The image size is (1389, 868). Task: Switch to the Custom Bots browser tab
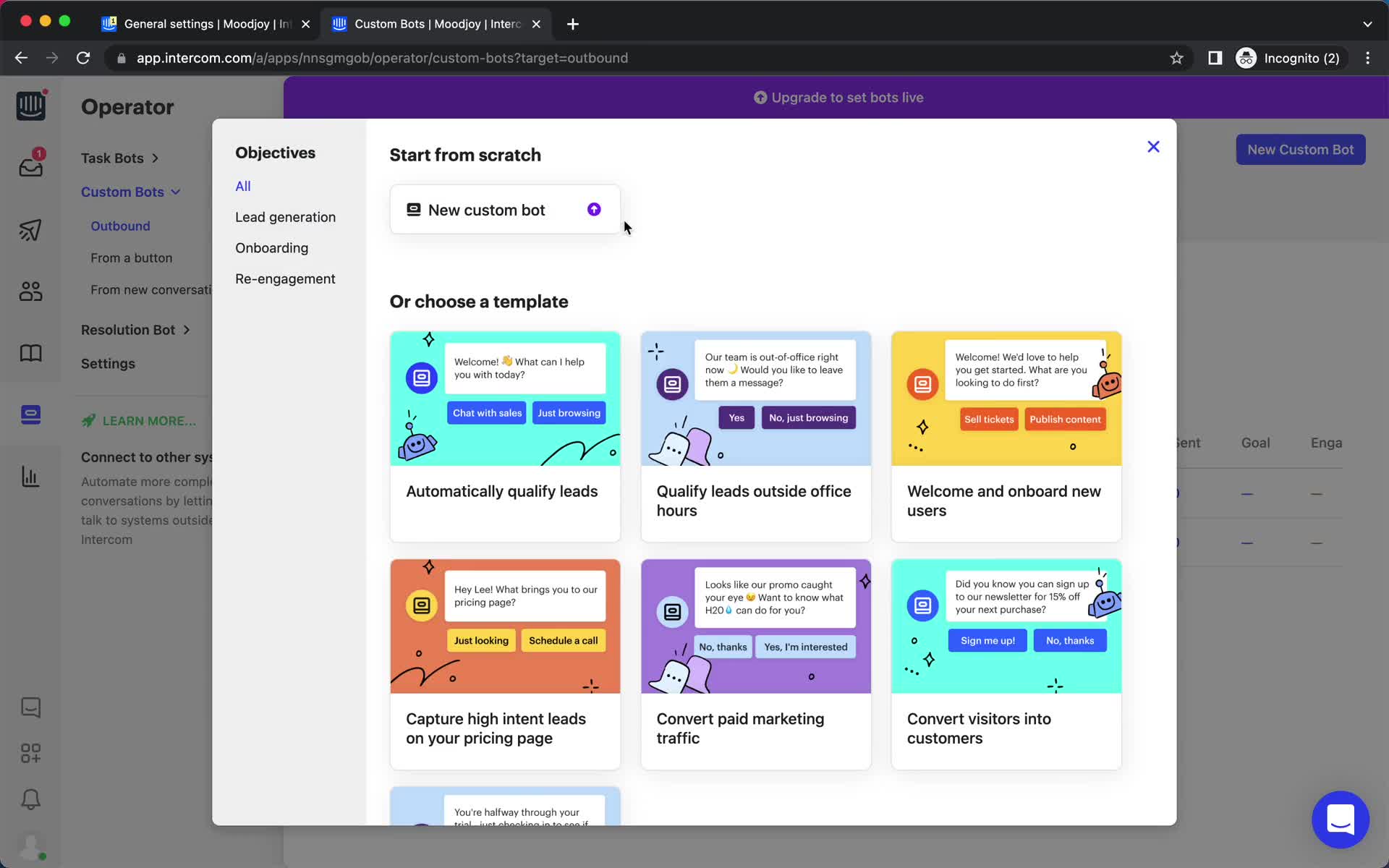click(x=436, y=24)
